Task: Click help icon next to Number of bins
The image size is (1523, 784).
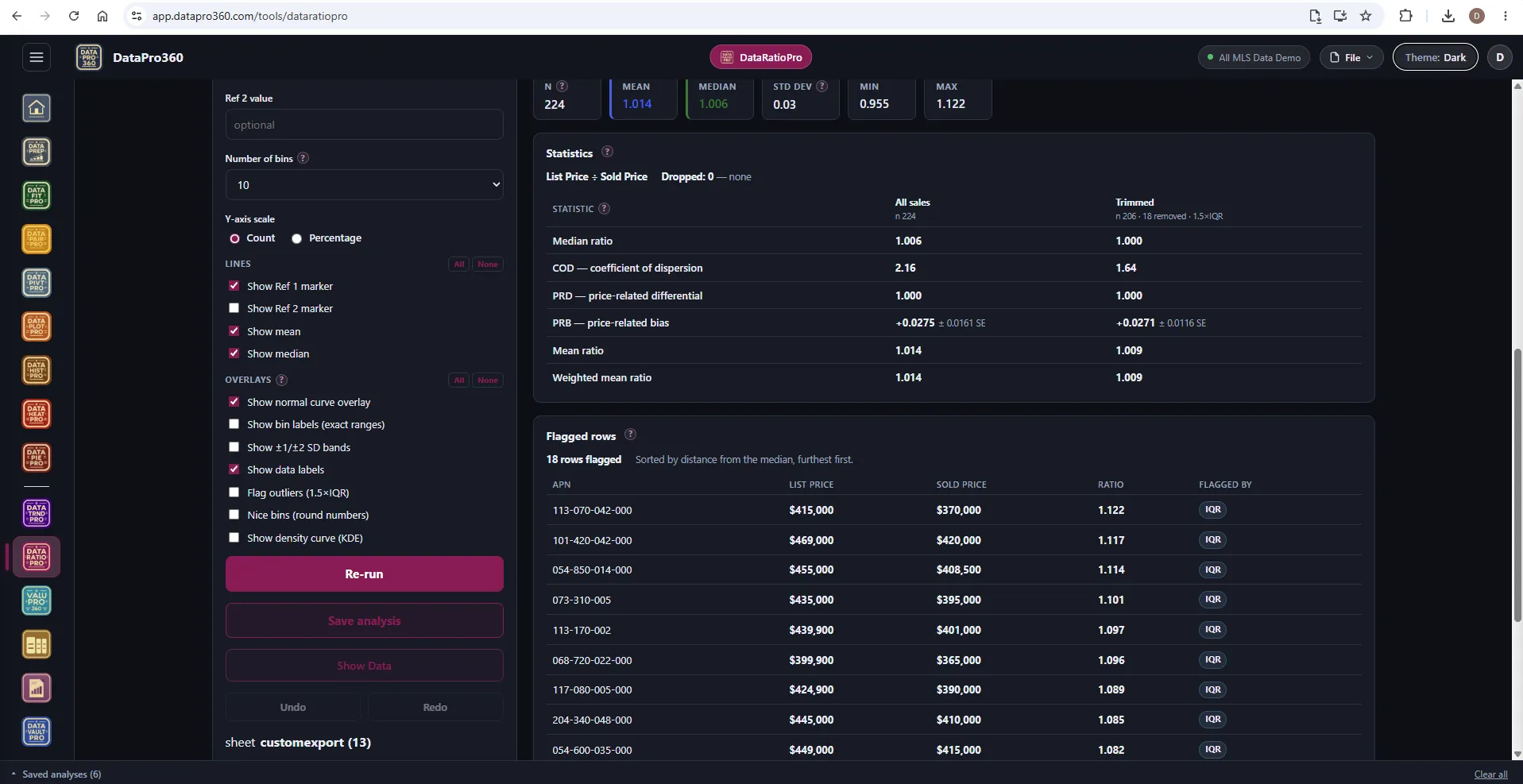Action: [303, 158]
